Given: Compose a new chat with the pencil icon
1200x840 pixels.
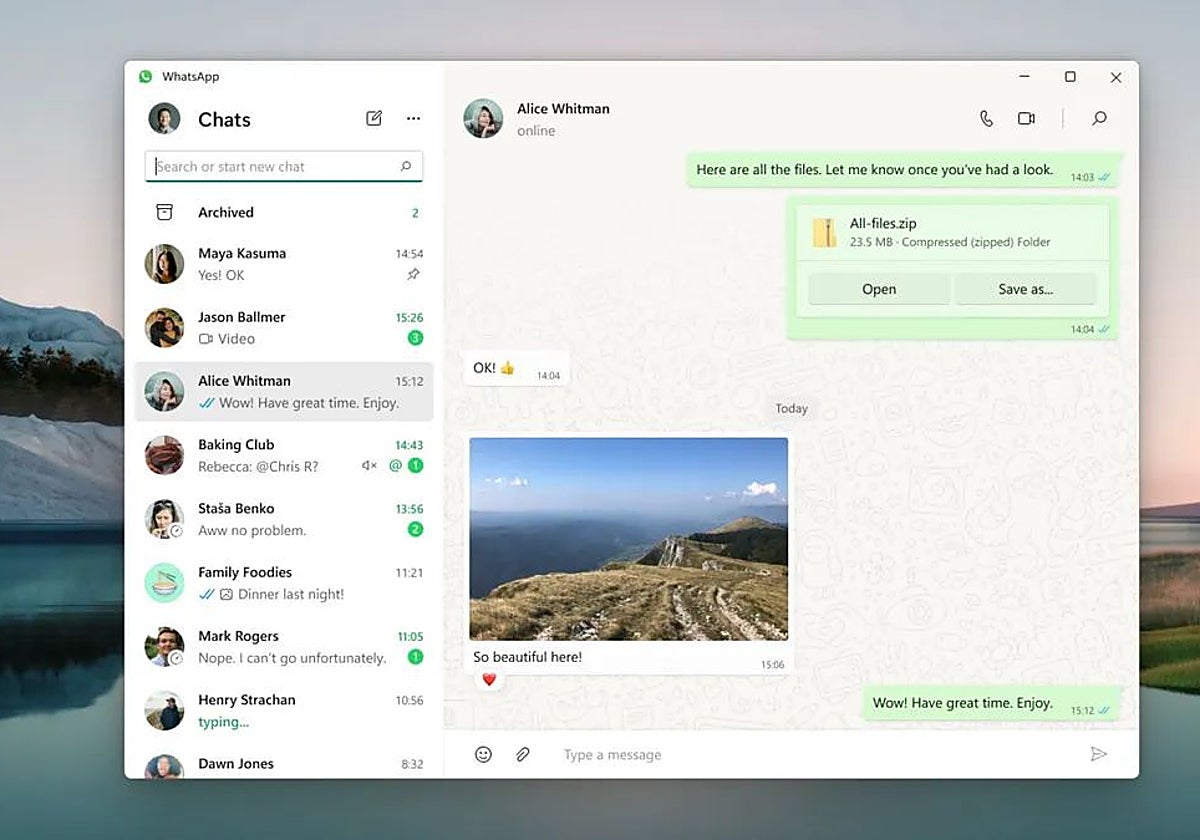Looking at the screenshot, I should [373, 118].
